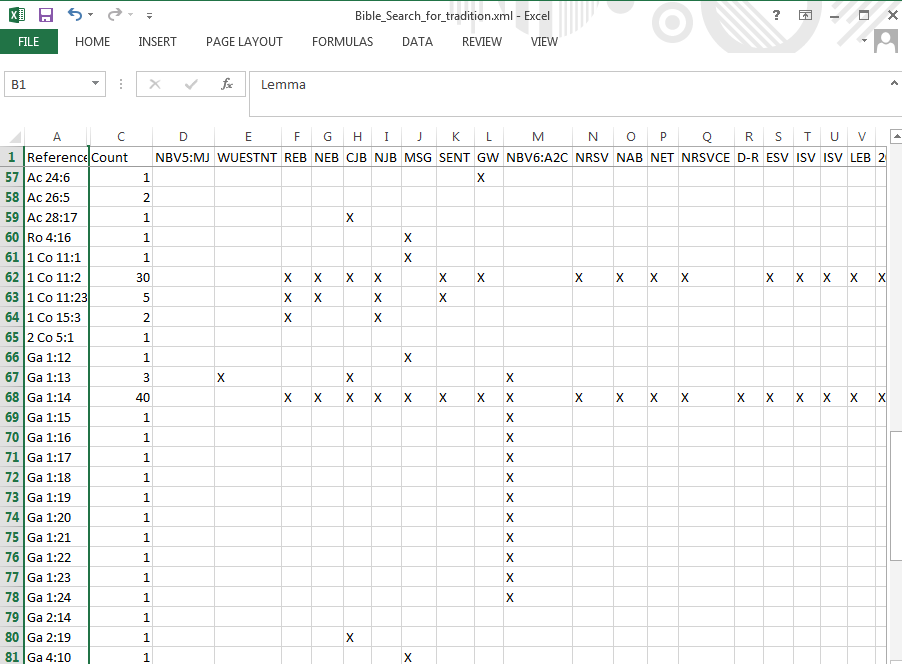Select the WUESTNT header cell
The image size is (902, 664).
pos(248,157)
